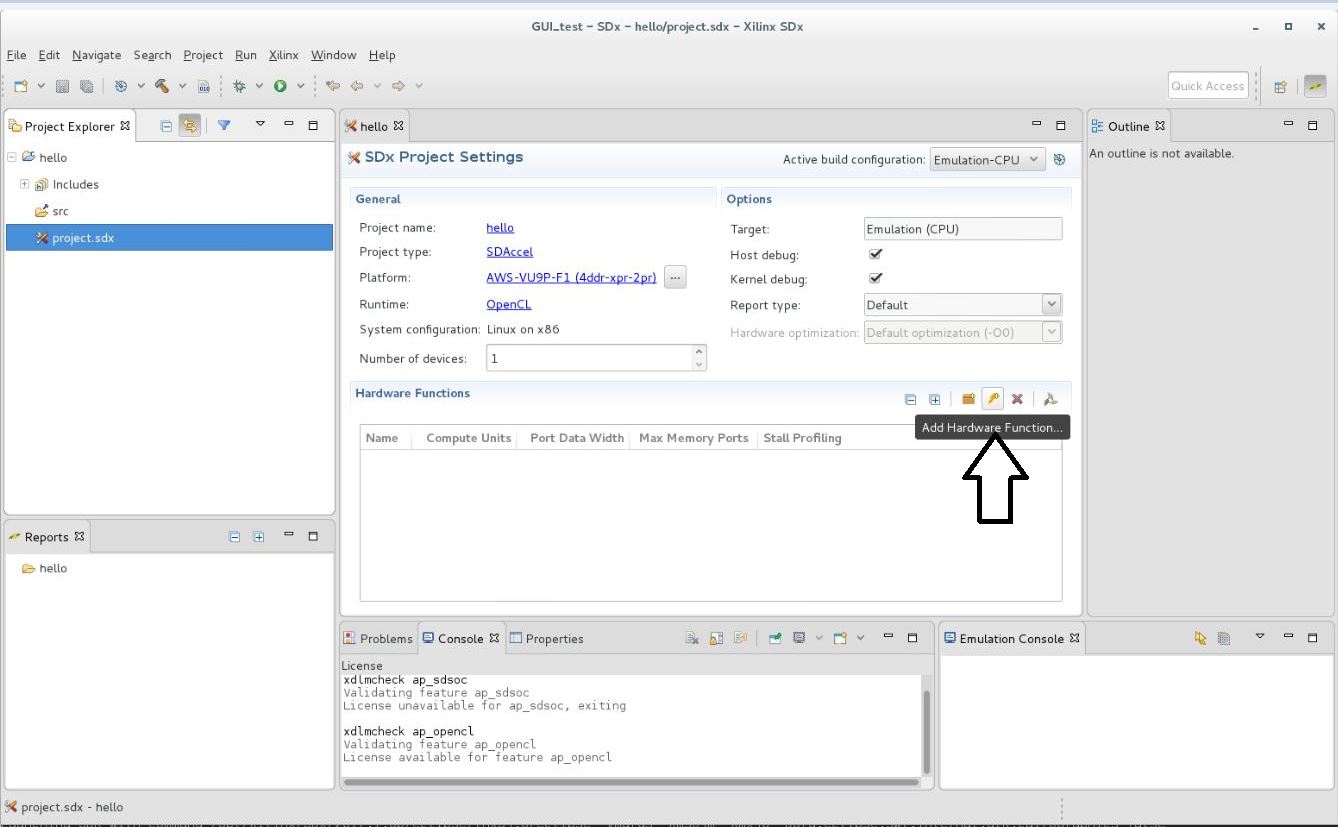Open the File menu
This screenshot has width=1338, height=827.
coord(16,55)
